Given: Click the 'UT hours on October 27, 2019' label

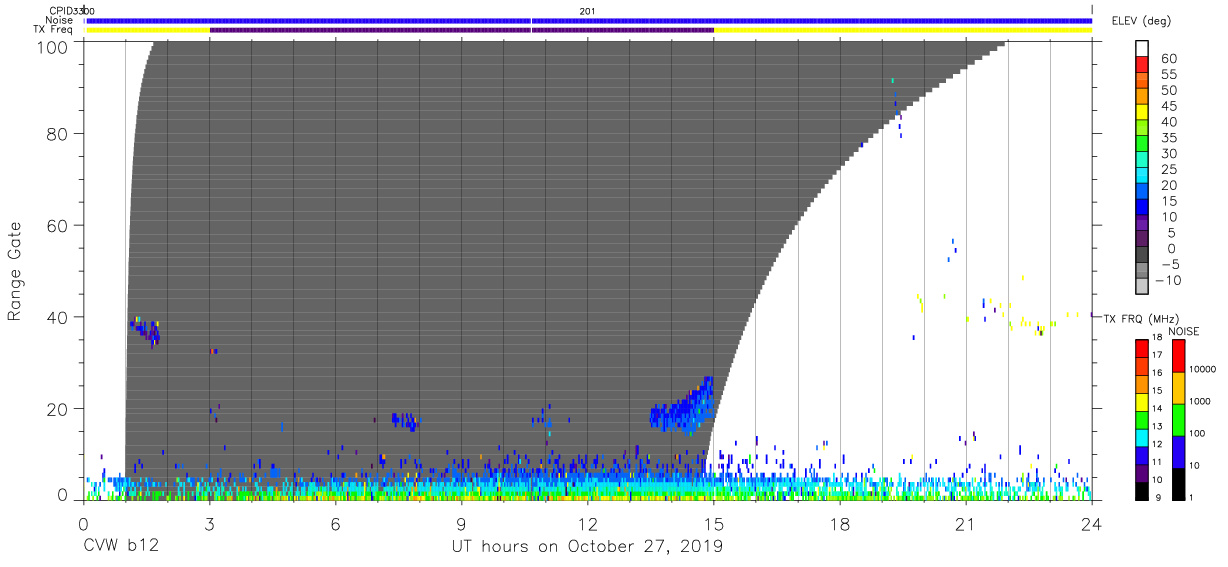Looking at the screenshot, I should tap(587, 547).
